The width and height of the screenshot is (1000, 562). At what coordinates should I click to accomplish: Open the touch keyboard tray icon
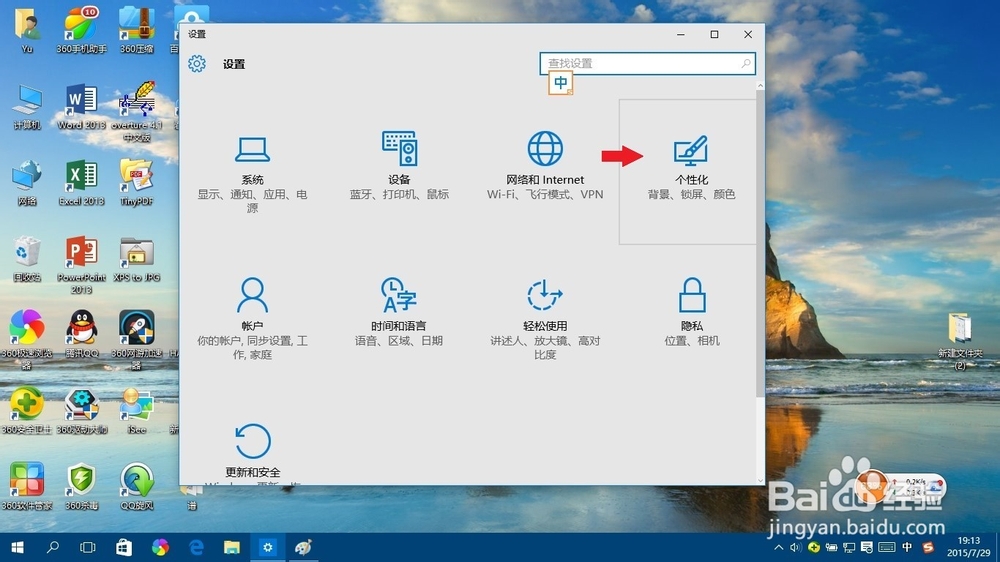pyautogui.click(x=886, y=547)
